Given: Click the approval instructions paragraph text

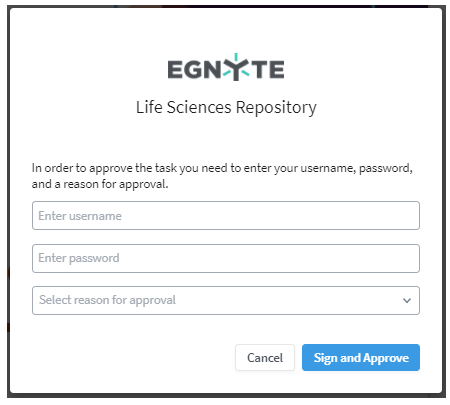Looking at the screenshot, I should point(222,176).
